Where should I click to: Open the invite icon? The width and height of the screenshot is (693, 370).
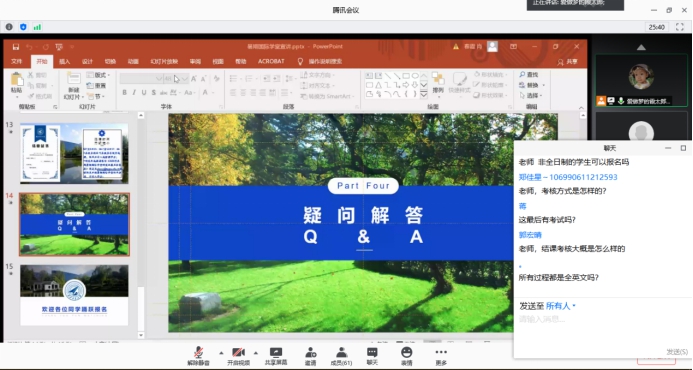click(x=310, y=356)
